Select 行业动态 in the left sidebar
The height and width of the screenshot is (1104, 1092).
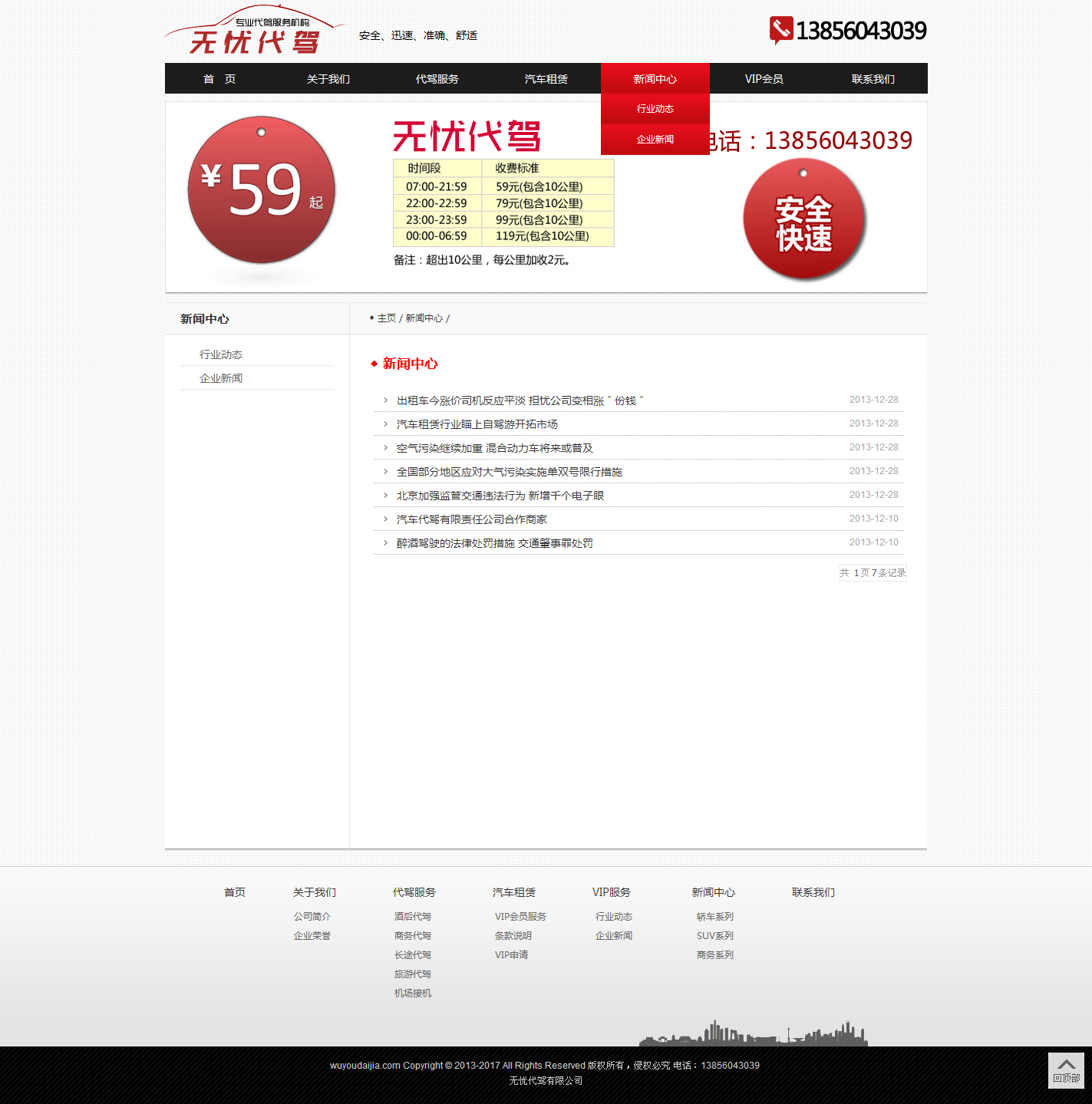click(221, 354)
